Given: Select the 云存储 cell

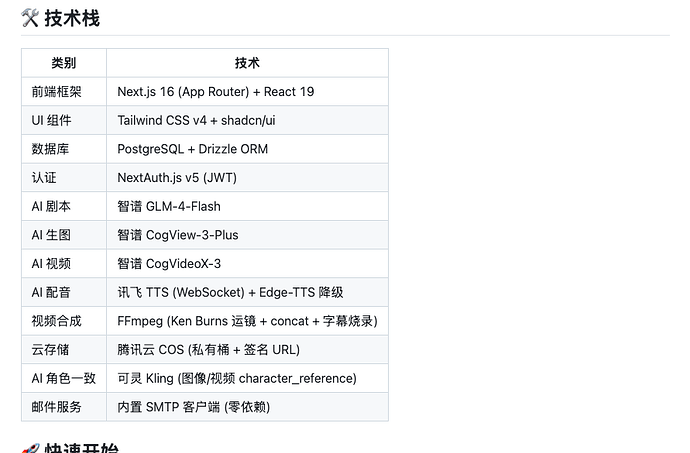Looking at the screenshot, I should pyautogui.click(x=64, y=350).
